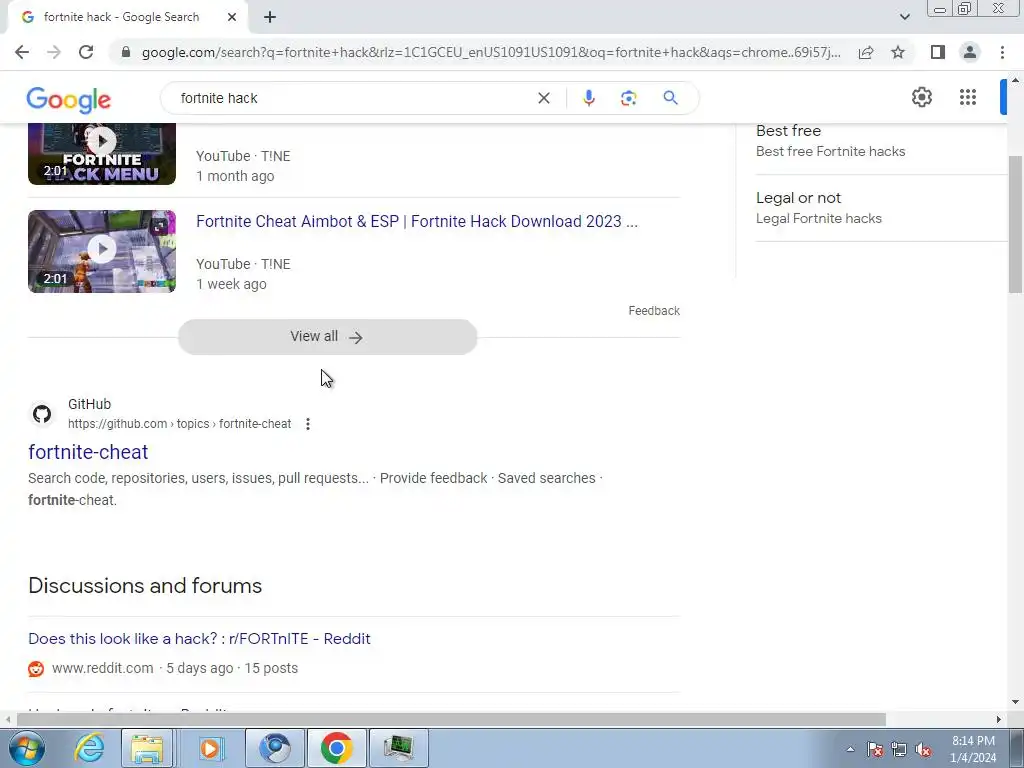Click the Google logo

pos(69,99)
